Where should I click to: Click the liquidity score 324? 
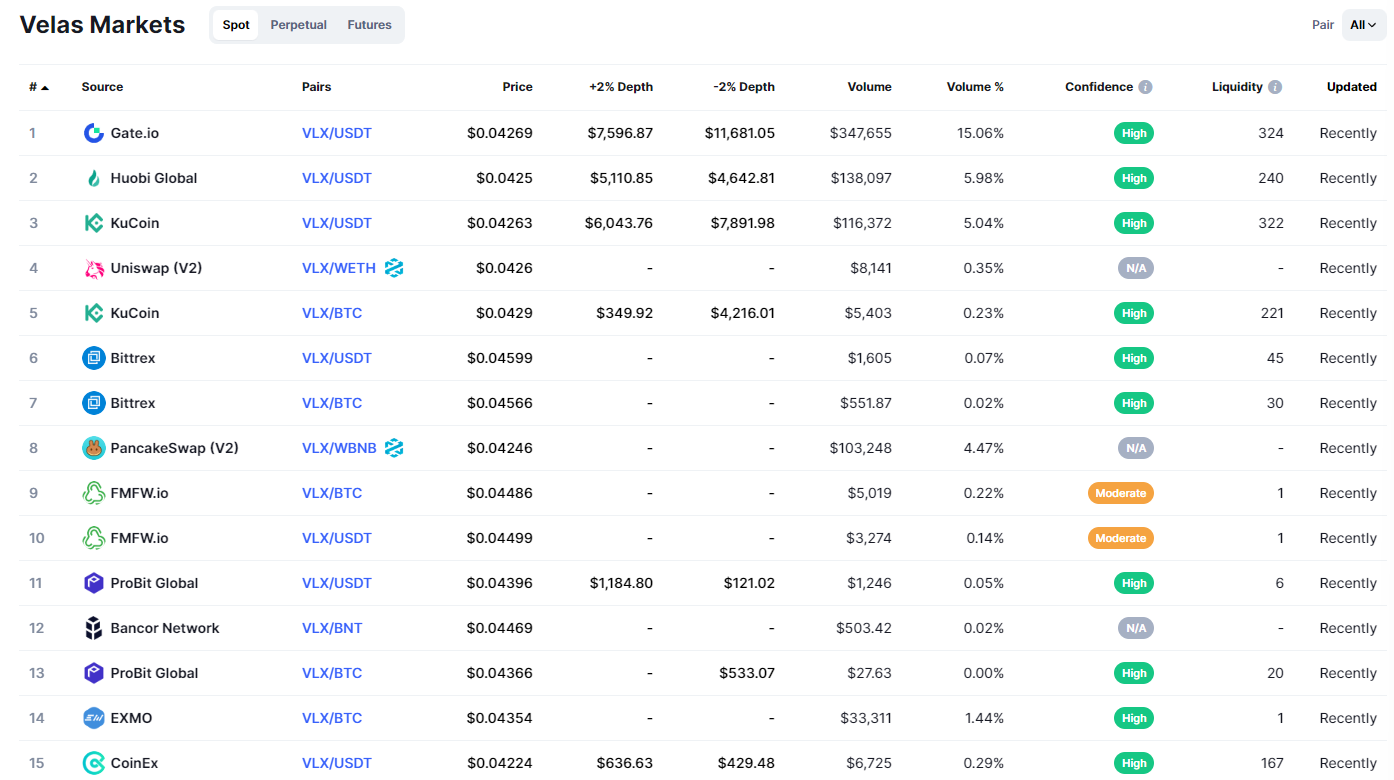click(1271, 133)
